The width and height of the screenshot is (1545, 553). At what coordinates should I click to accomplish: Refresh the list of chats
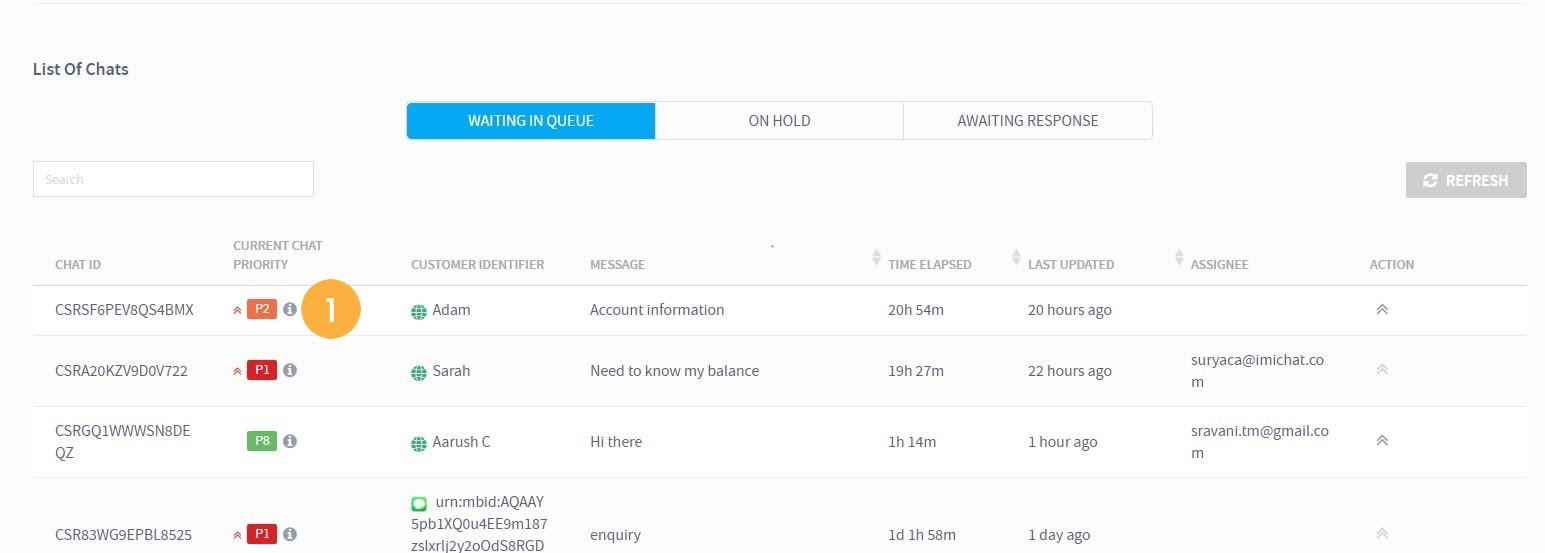point(1466,180)
